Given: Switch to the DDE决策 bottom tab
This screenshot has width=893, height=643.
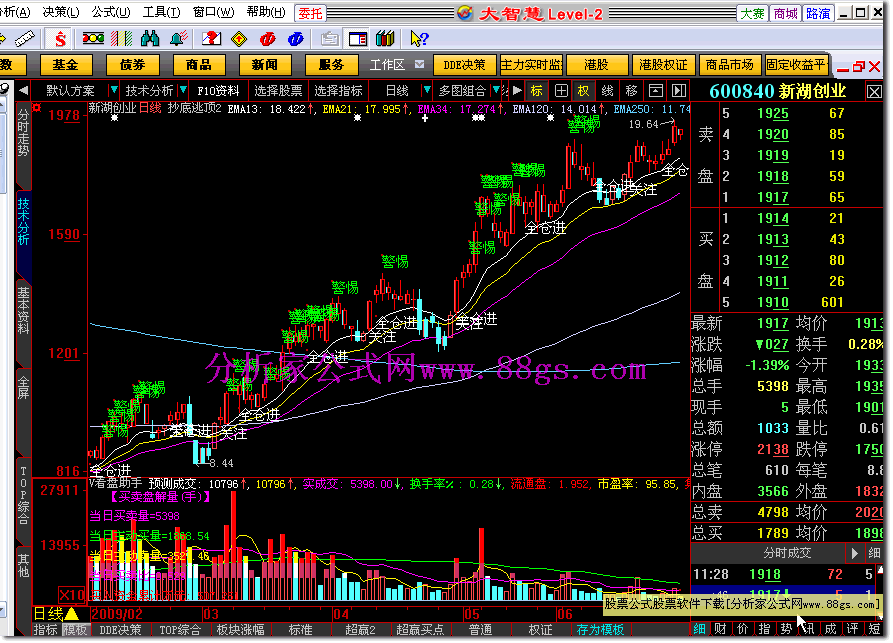Looking at the screenshot, I should (120, 629).
